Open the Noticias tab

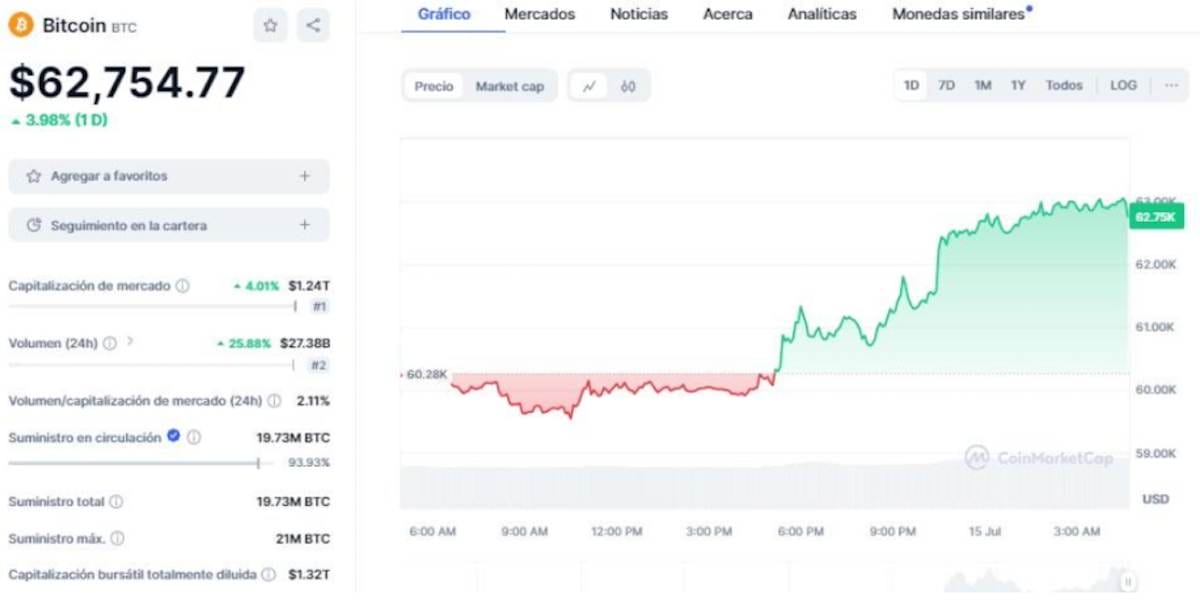click(x=639, y=14)
